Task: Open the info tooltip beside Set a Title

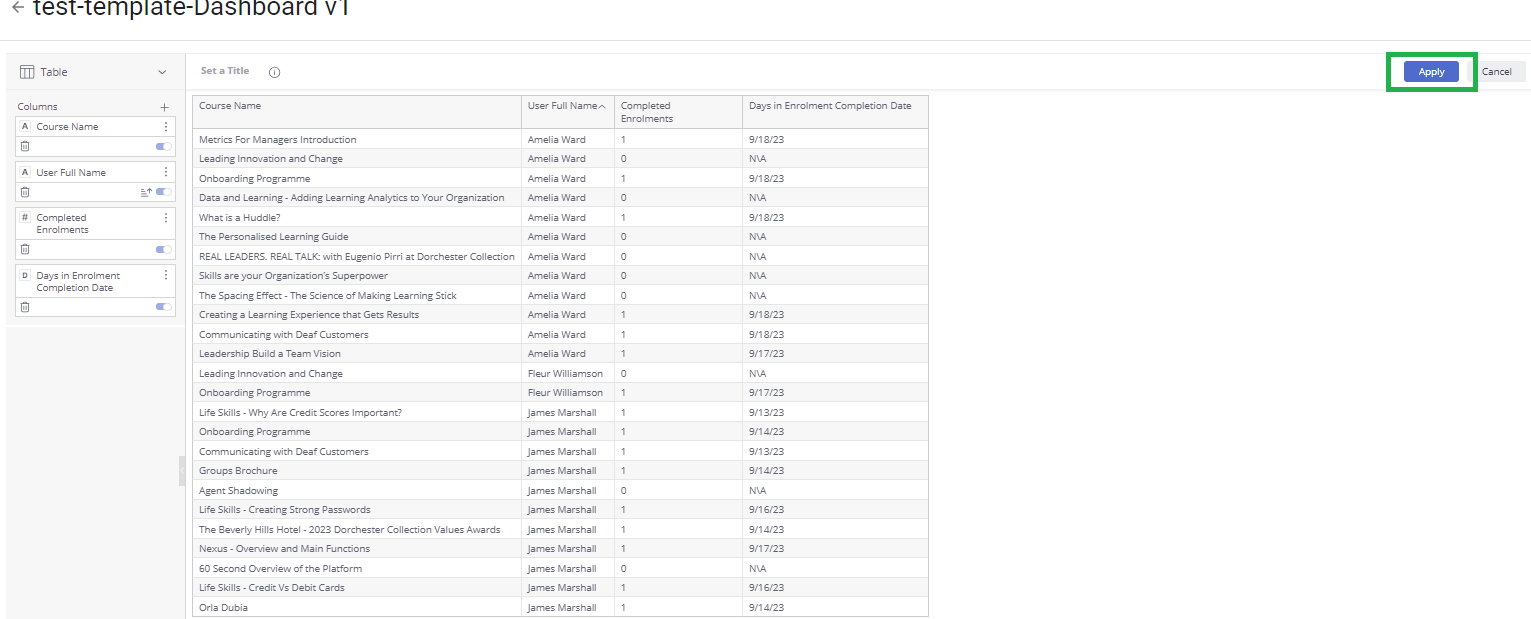Action: pyautogui.click(x=273, y=71)
